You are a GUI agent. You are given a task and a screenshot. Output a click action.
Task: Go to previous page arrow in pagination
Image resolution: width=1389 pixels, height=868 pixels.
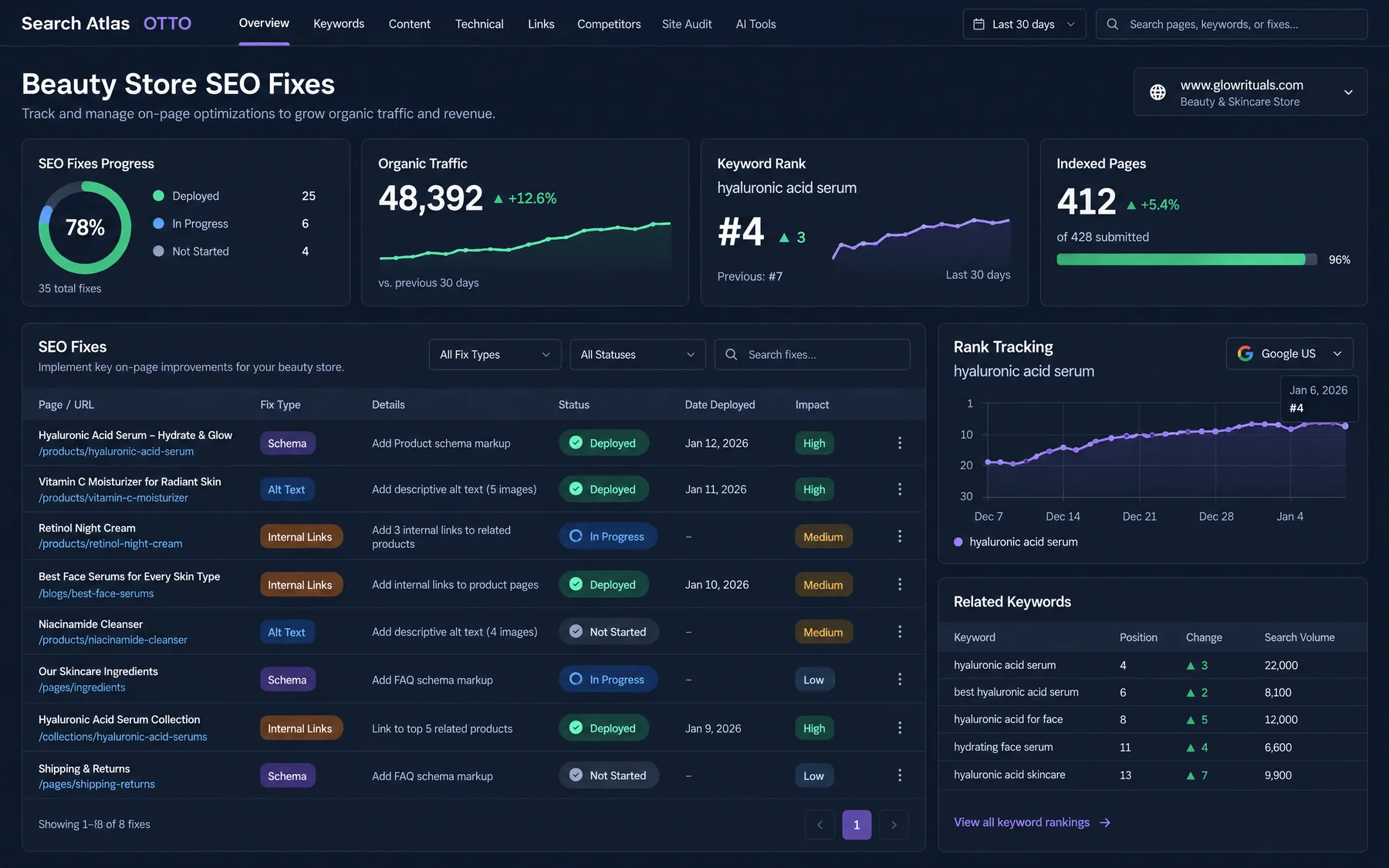coord(820,825)
